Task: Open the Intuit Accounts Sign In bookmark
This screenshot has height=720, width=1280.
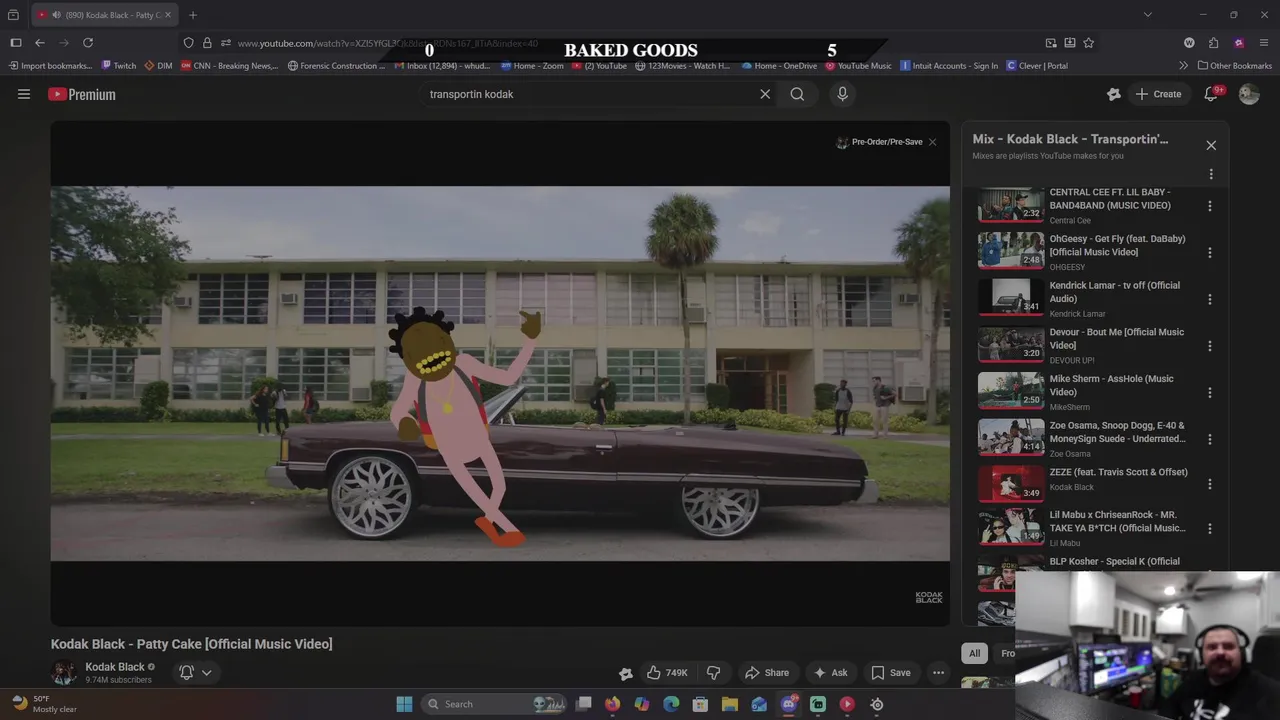Action: 949,66
